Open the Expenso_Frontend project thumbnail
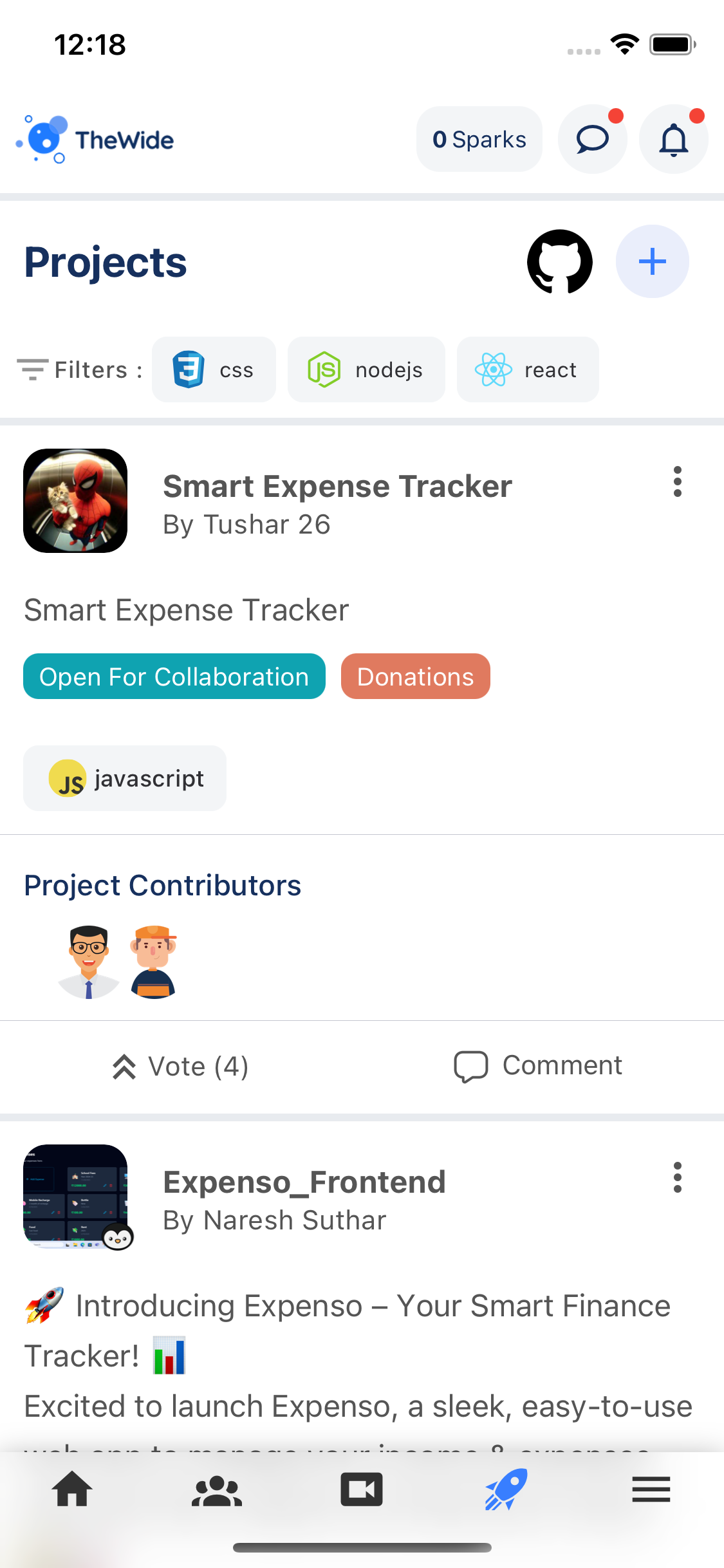Screen dimensions: 724x1568 click(75, 1197)
